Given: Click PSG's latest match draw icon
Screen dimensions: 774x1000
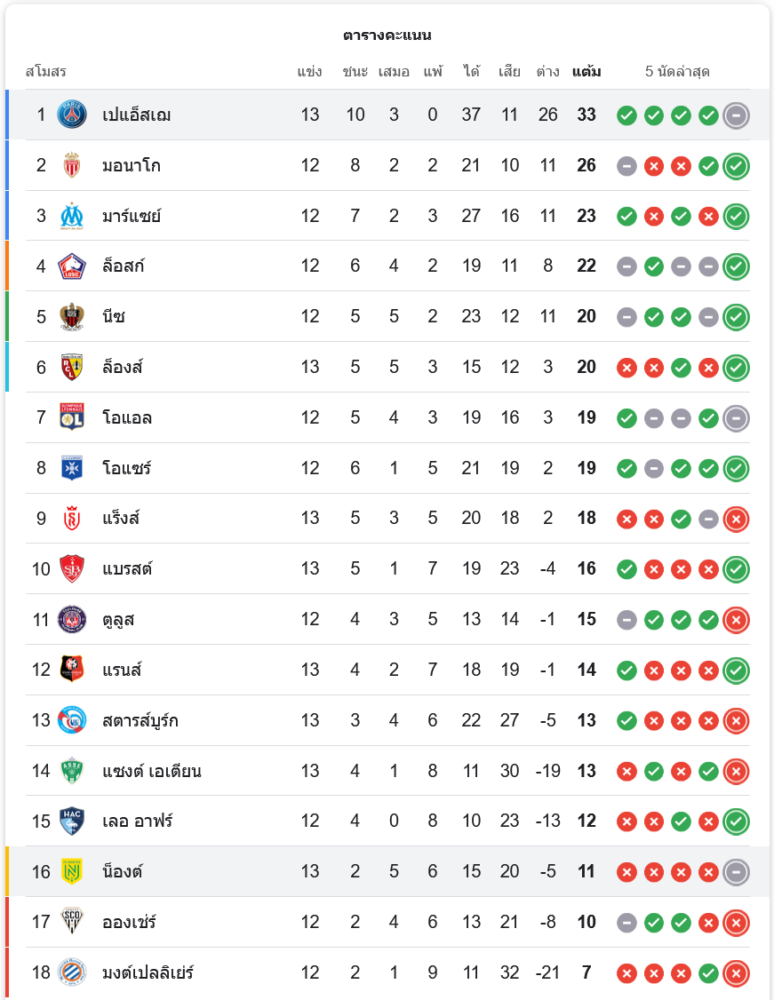Looking at the screenshot, I should coord(736,115).
